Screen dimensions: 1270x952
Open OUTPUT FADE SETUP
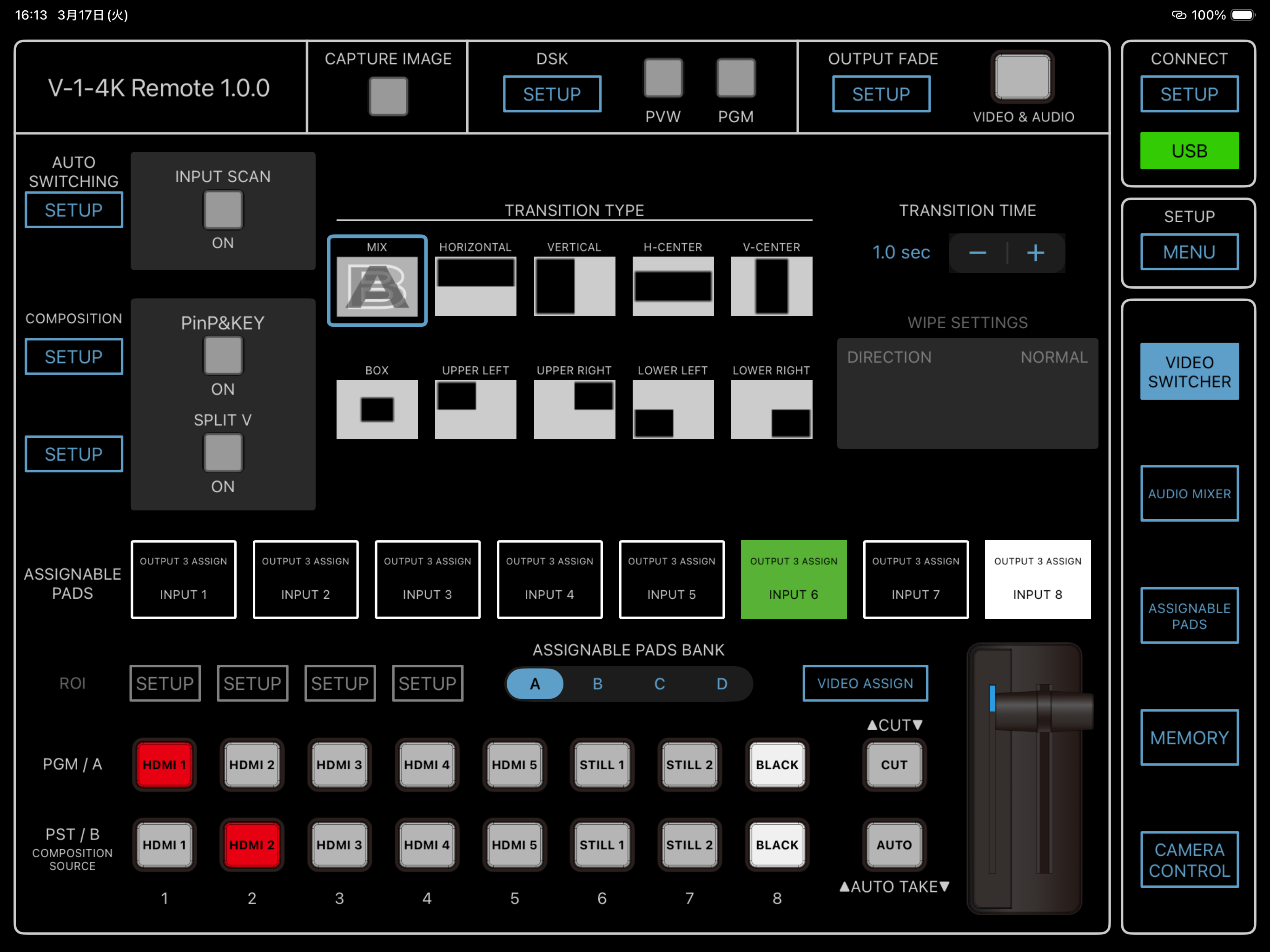(x=881, y=93)
